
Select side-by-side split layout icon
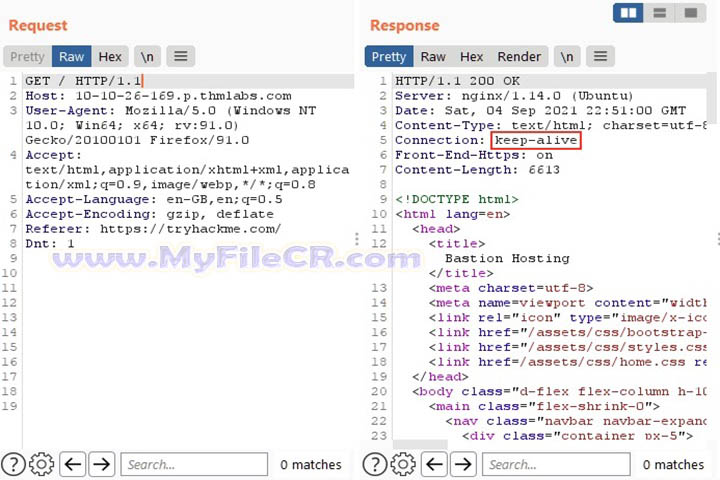click(628, 13)
